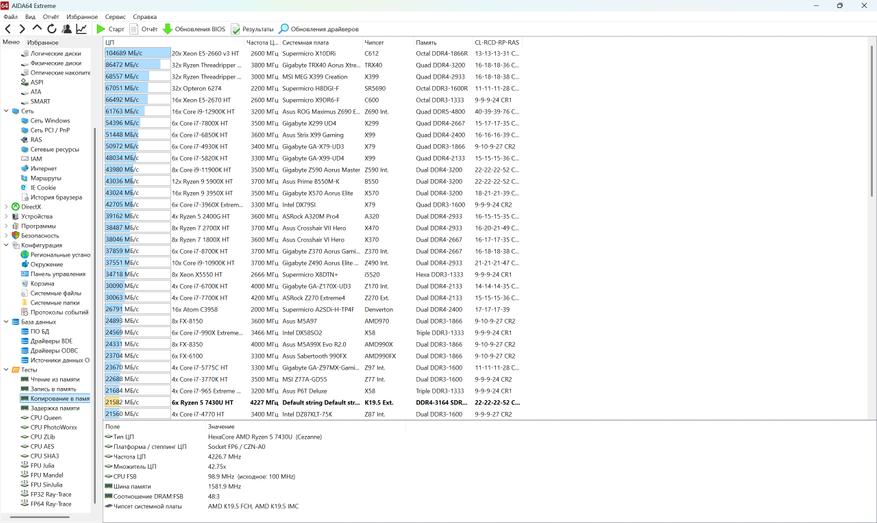
Task: Open IE Cookie in the tree
Action: [38, 187]
